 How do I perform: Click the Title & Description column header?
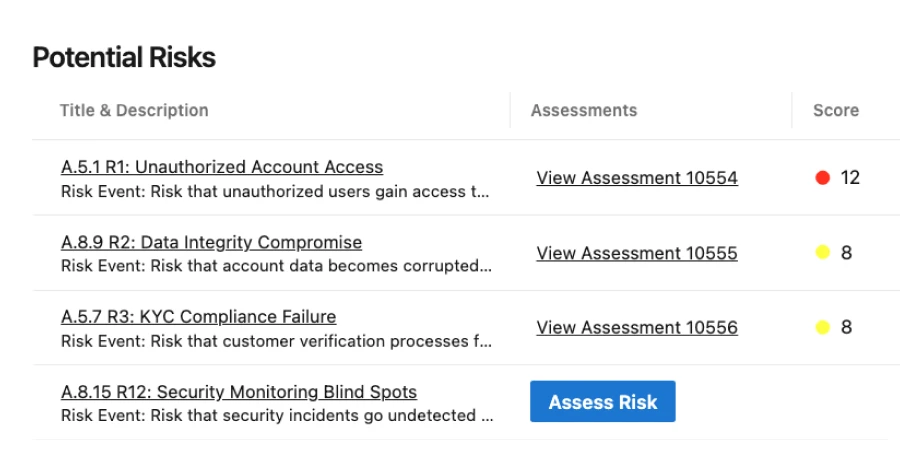(x=134, y=110)
